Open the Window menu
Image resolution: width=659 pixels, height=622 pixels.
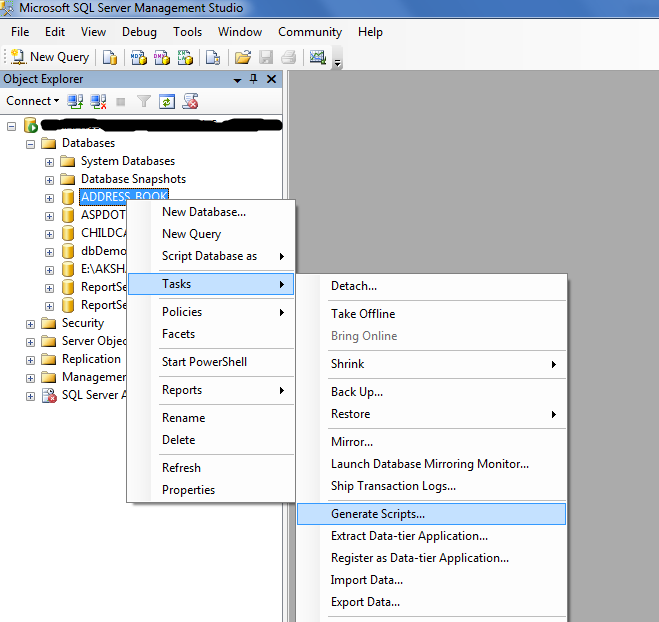(x=240, y=32)
